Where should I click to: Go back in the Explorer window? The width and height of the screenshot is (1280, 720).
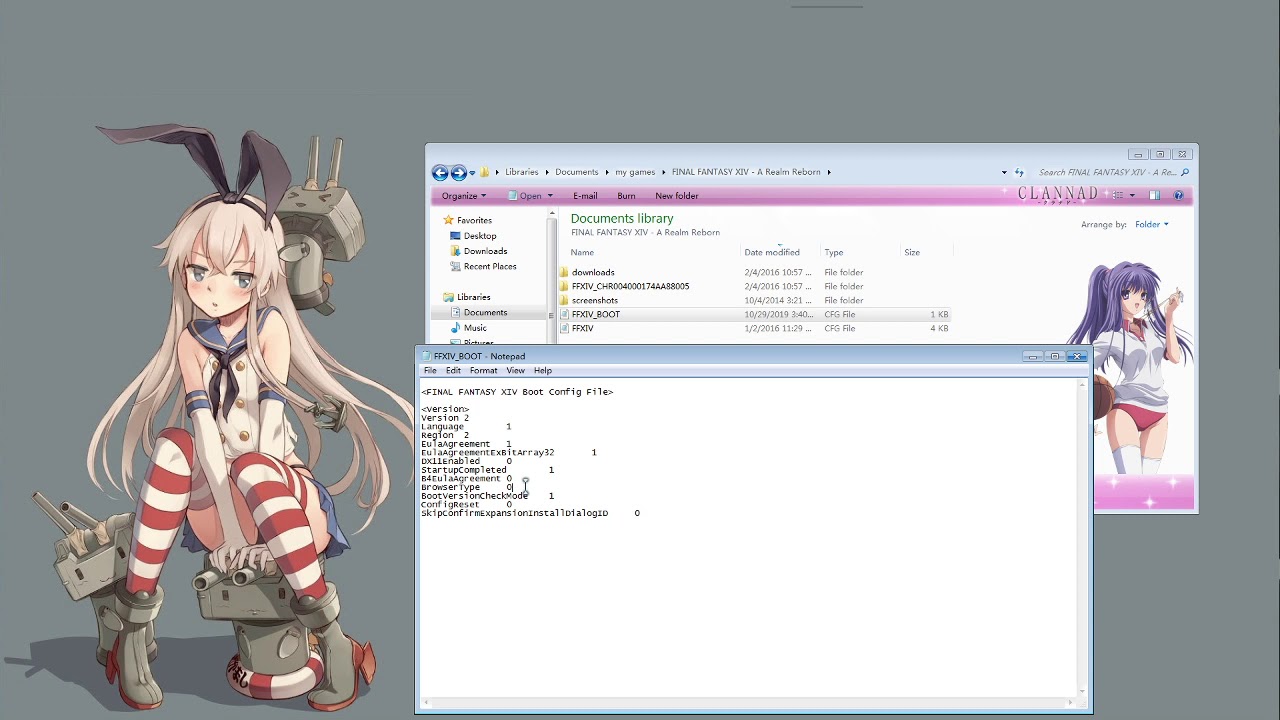tap(440, 172)
